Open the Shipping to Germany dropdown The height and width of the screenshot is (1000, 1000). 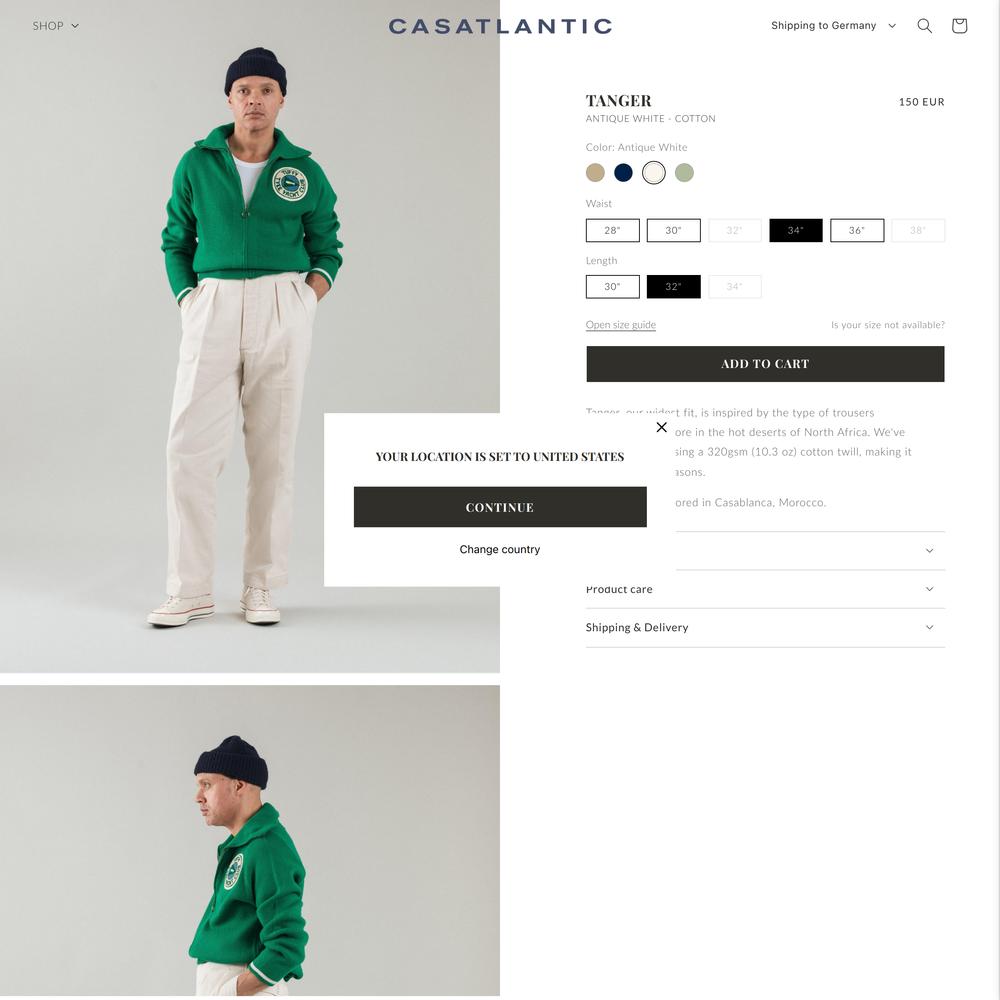pos(833,26)
